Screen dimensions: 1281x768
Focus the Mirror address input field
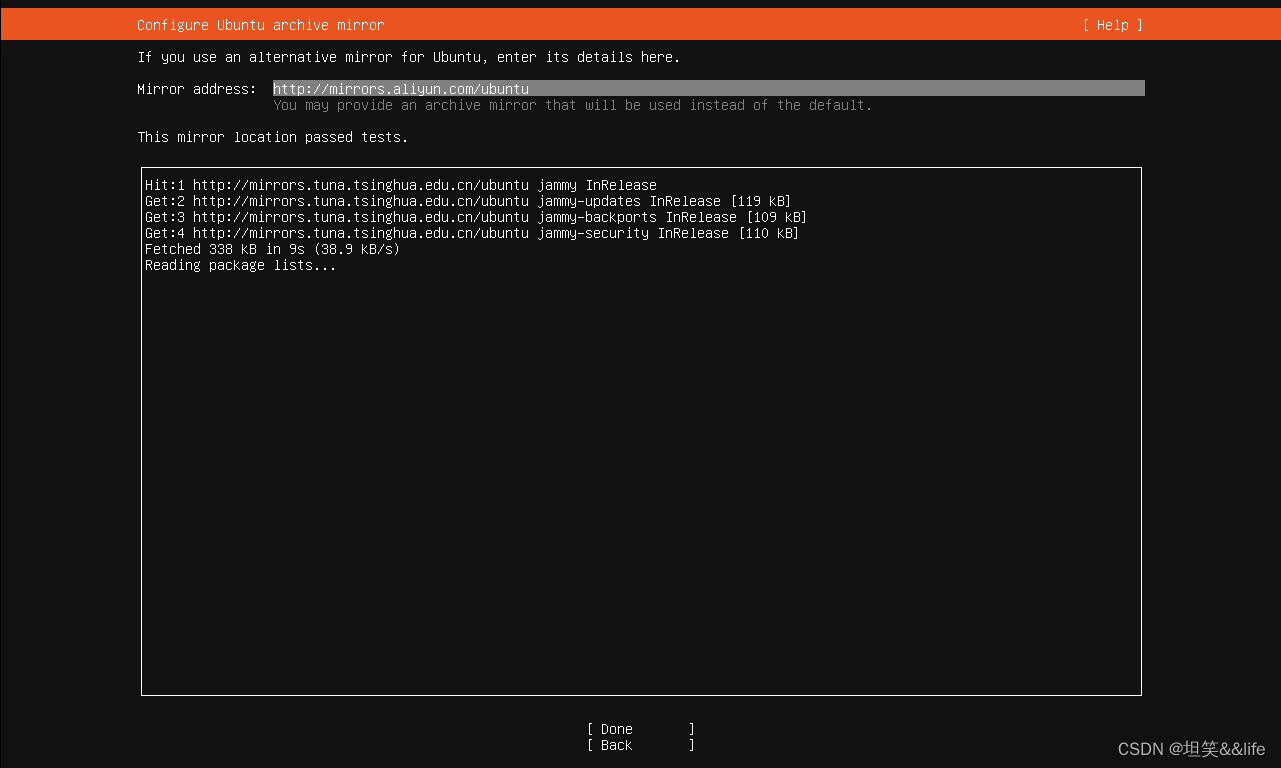pyautogui.click(x=708, y=89)
